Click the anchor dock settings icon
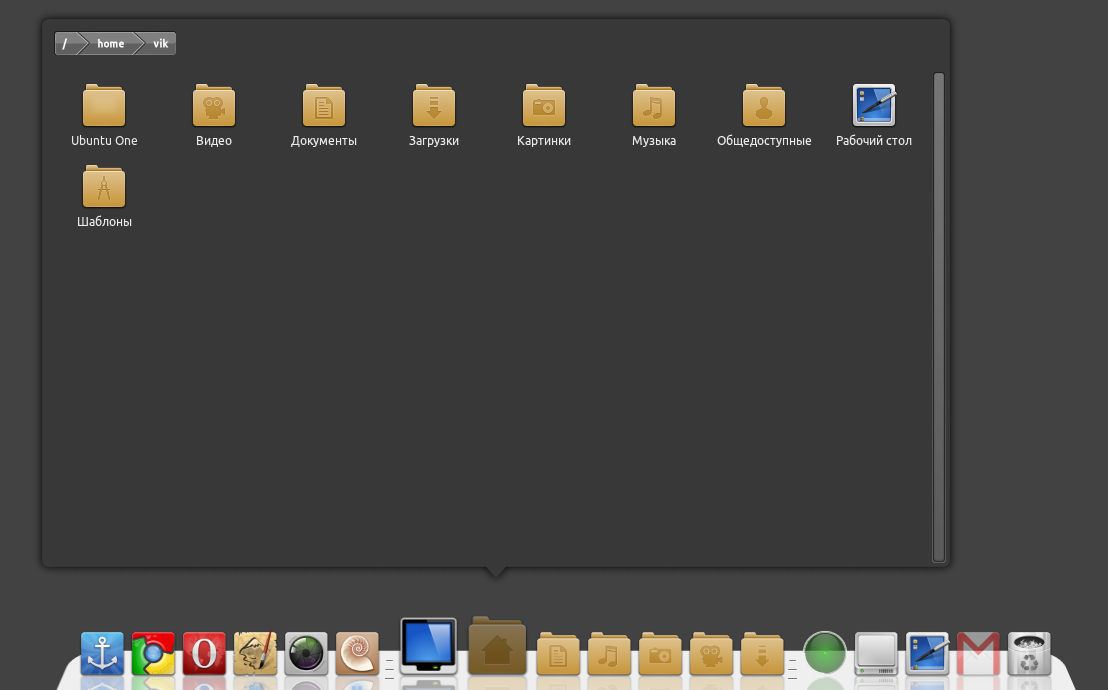The height and width of the screenshot is (690, 1108). coord(102,653)
